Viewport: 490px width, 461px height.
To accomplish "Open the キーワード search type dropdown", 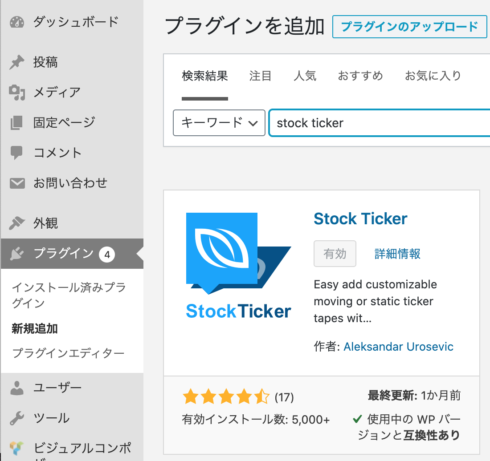I will point(219,123).
